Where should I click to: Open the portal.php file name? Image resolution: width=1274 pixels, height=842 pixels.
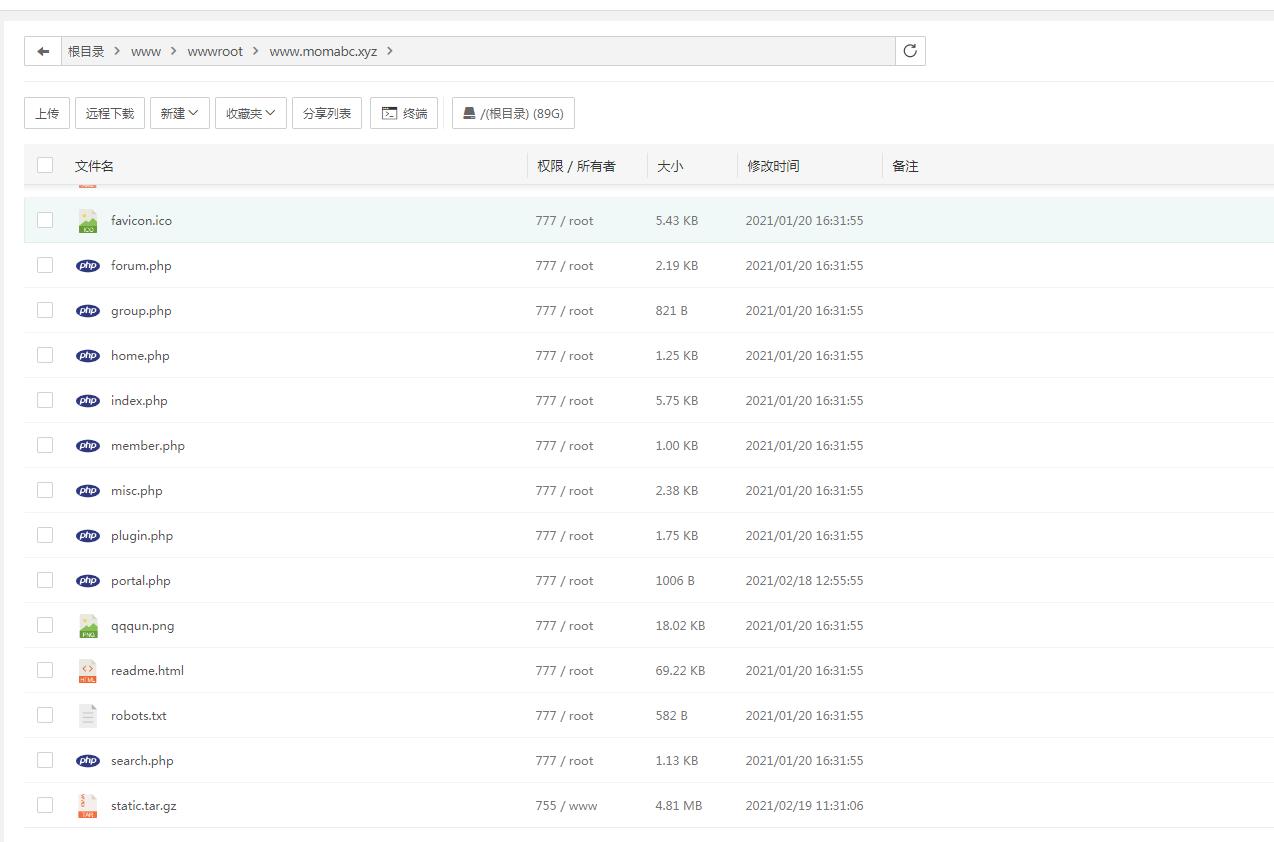140,581
